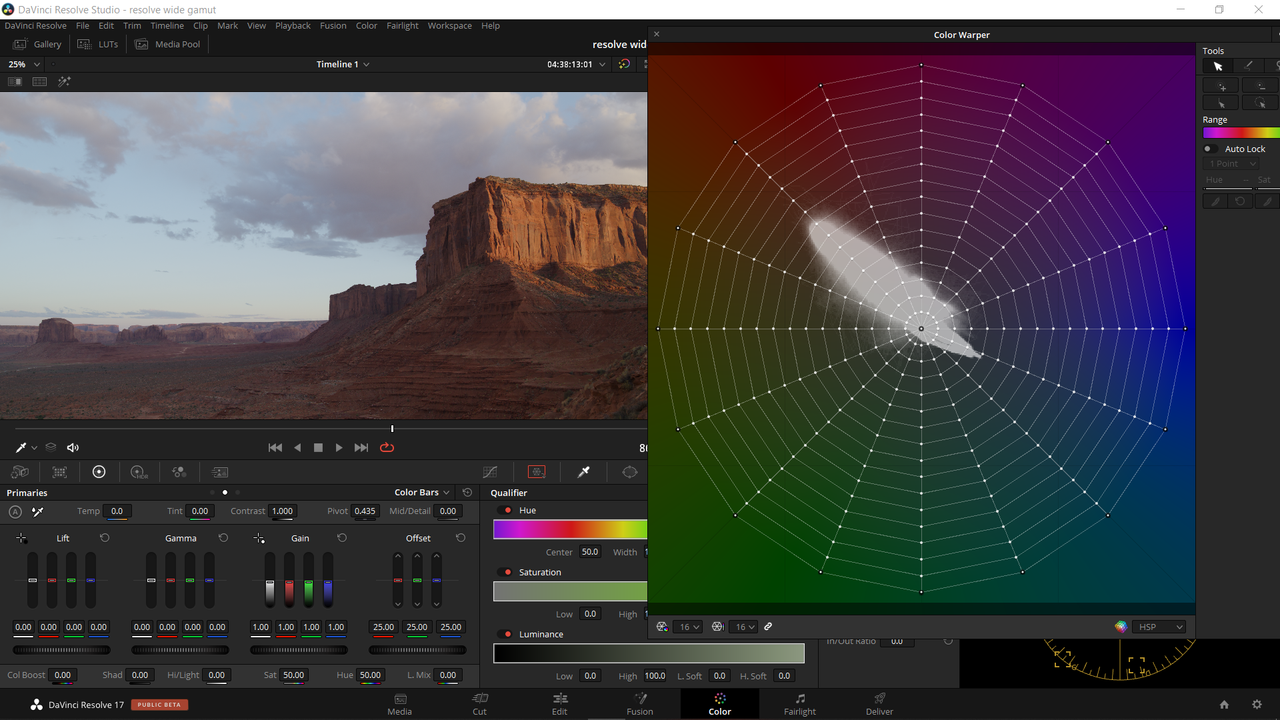Open the HSP color space dropdown

(x=1160, y=627)
